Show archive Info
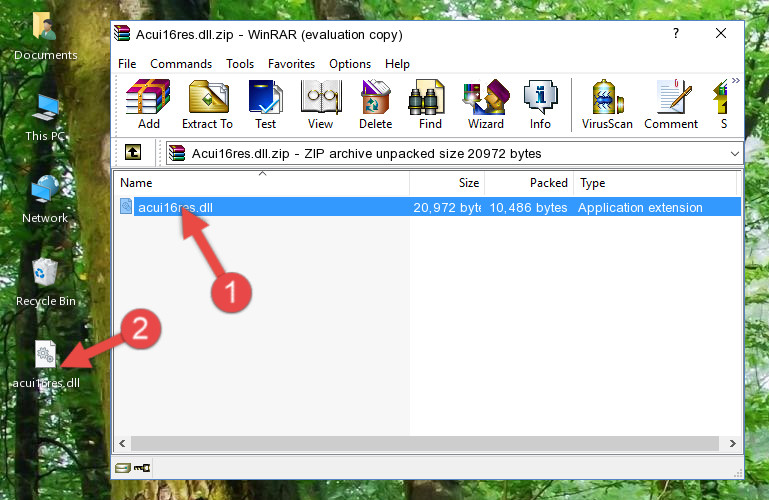Screen dimensions: 769x500 click(x=540, y=105)
